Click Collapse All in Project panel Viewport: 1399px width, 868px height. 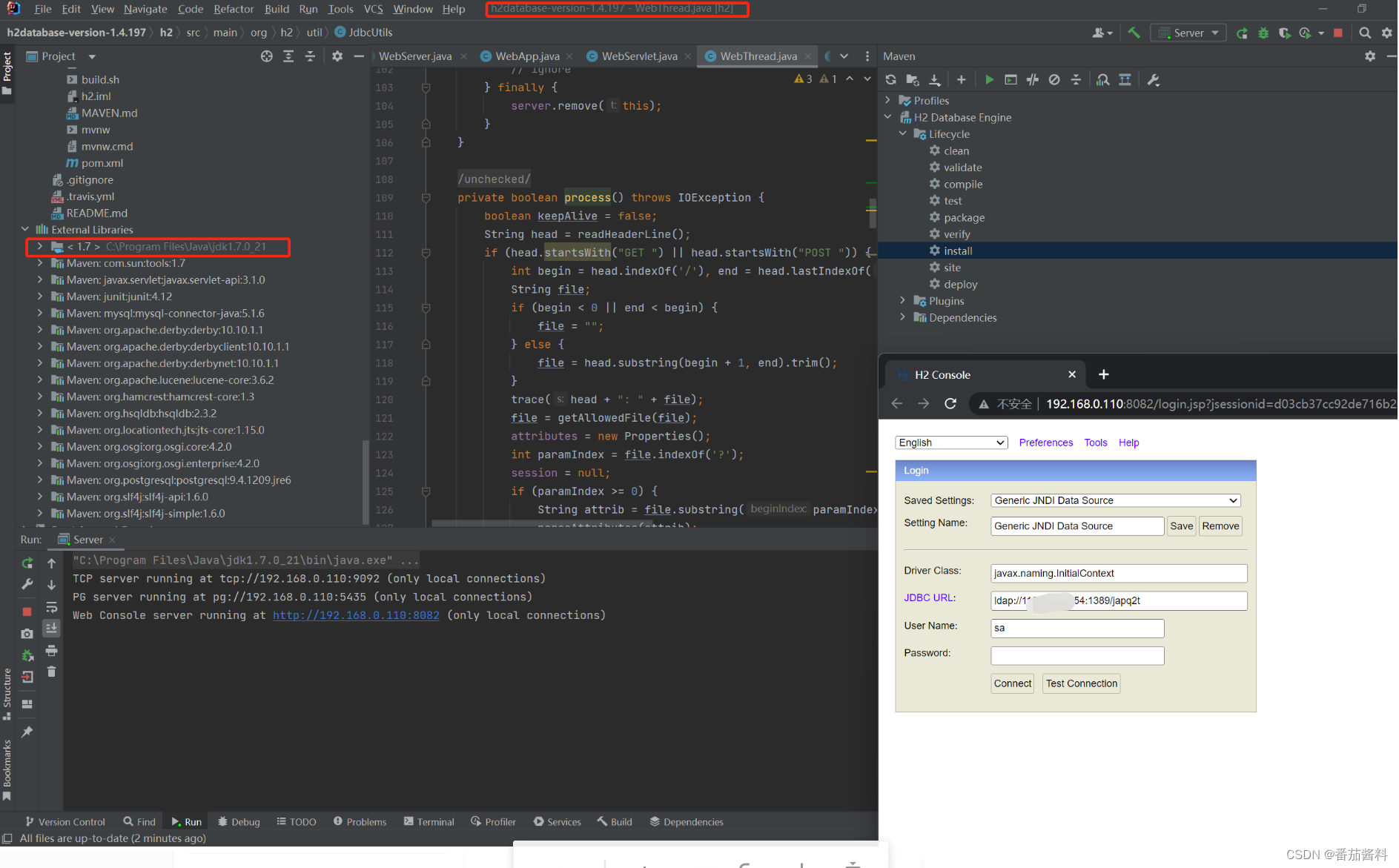point(310,56)
